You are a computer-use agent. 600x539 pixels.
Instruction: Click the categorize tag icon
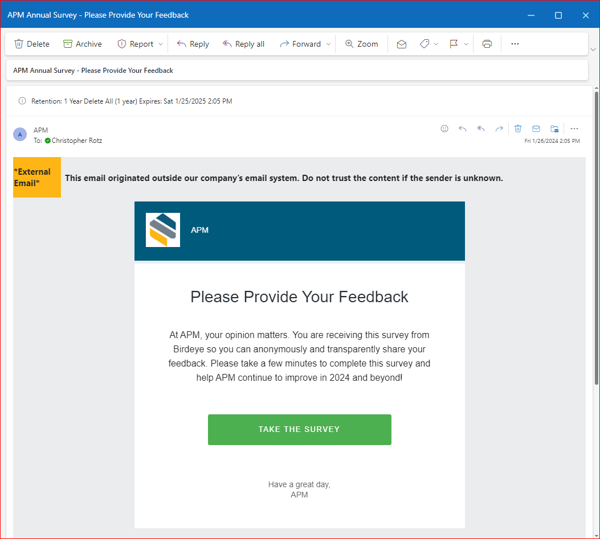(x=424, y=44)
